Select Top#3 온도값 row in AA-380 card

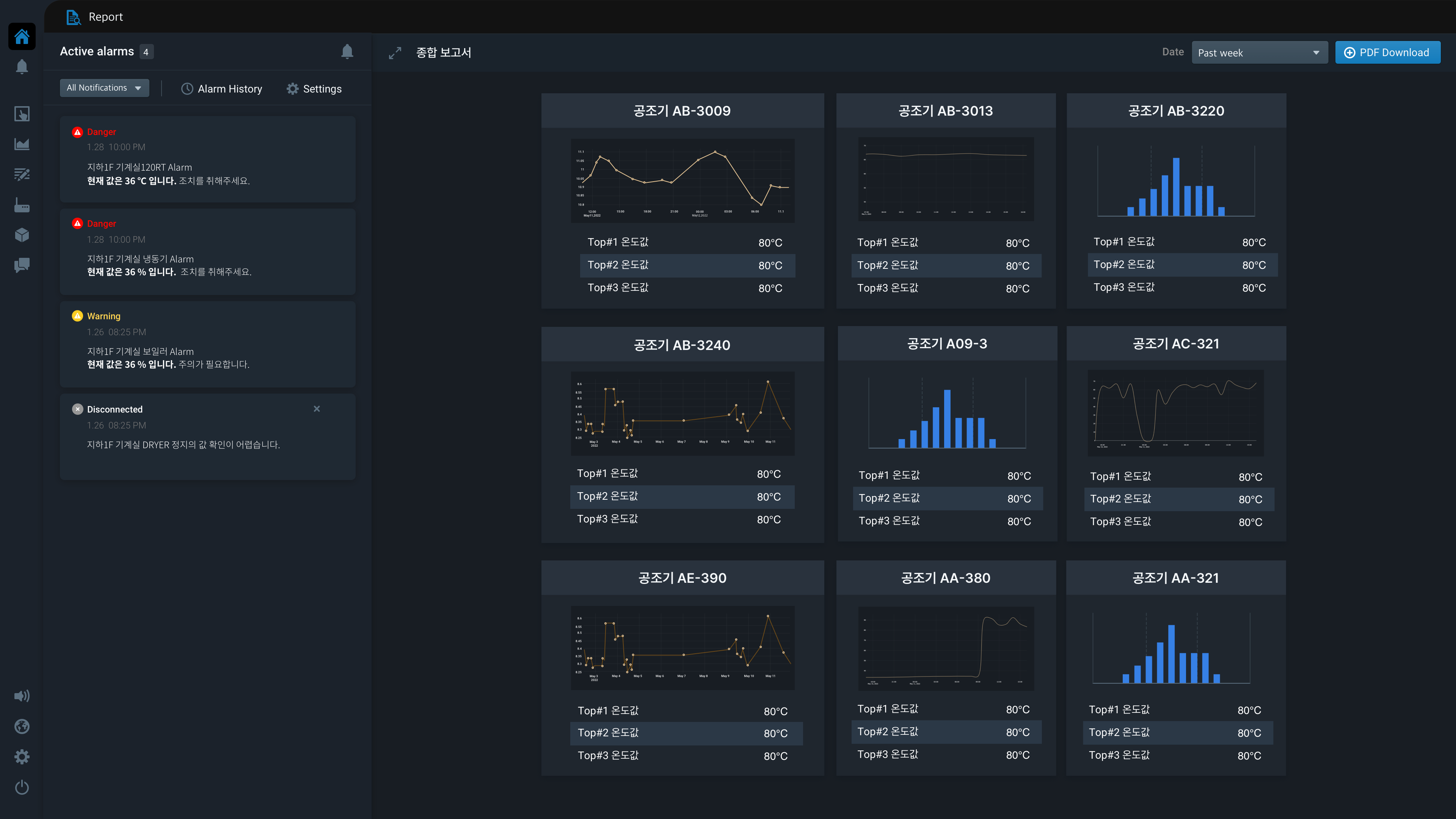click(946, 755)
